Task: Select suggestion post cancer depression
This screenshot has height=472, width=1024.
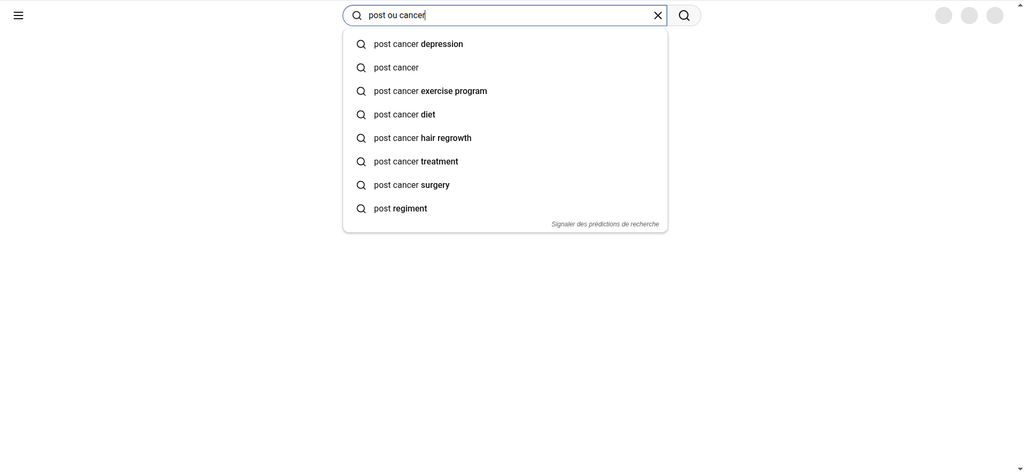Action: tap(418, 44)
